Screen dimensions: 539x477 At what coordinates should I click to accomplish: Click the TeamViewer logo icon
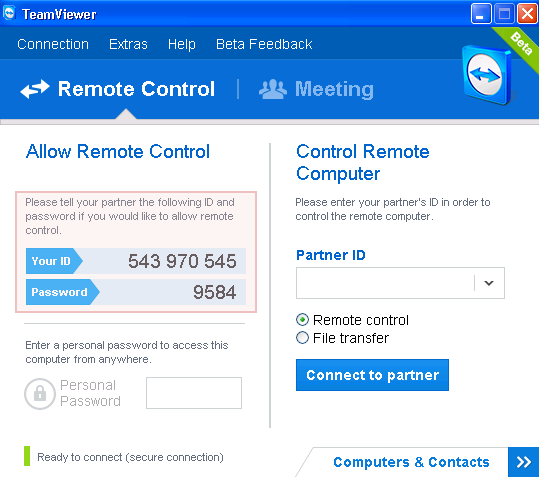pyautogui.click(x=486, y=75)
